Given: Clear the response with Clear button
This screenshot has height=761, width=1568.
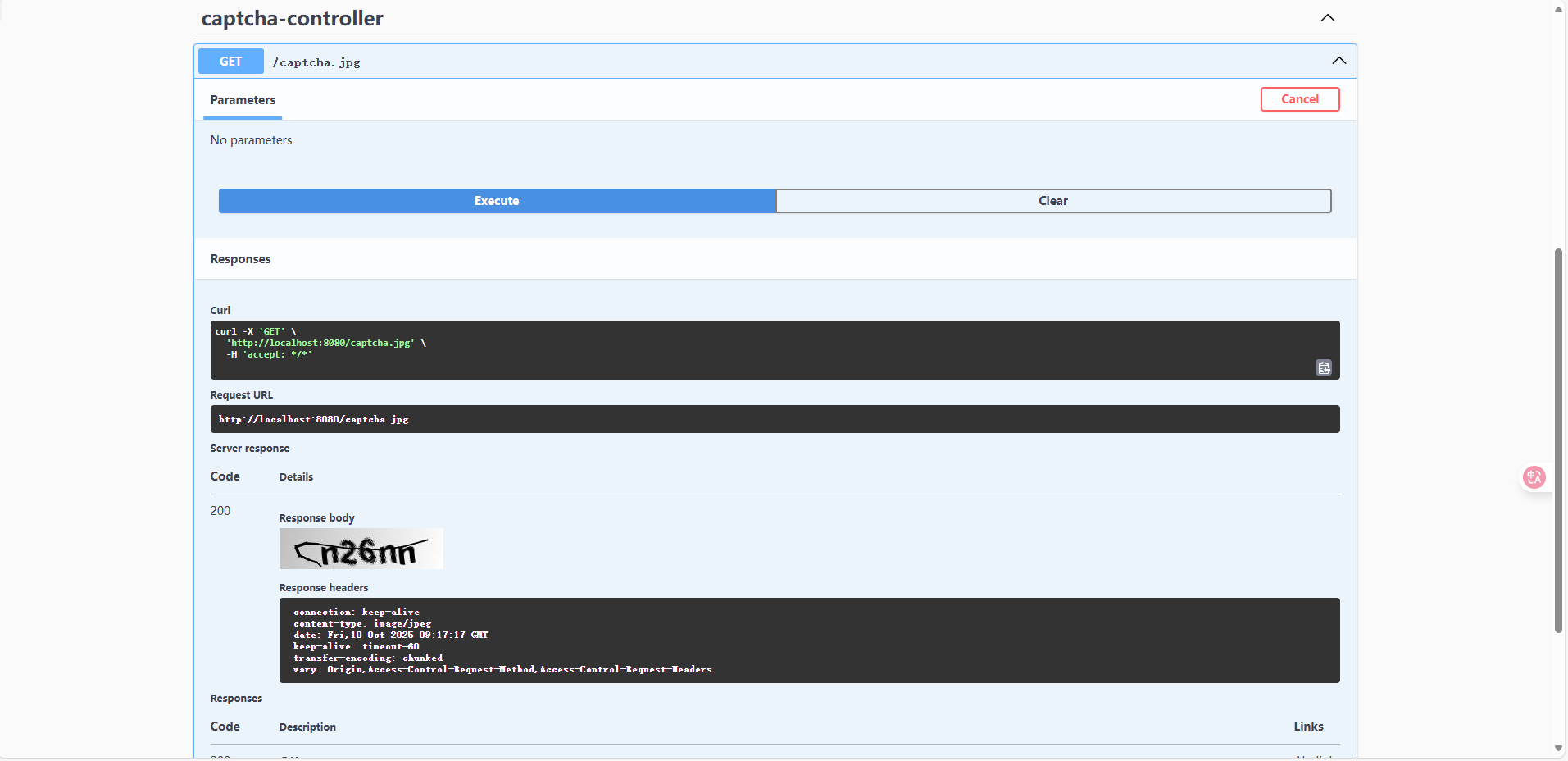Looking at the screenshot, I should coord(1052,201).
